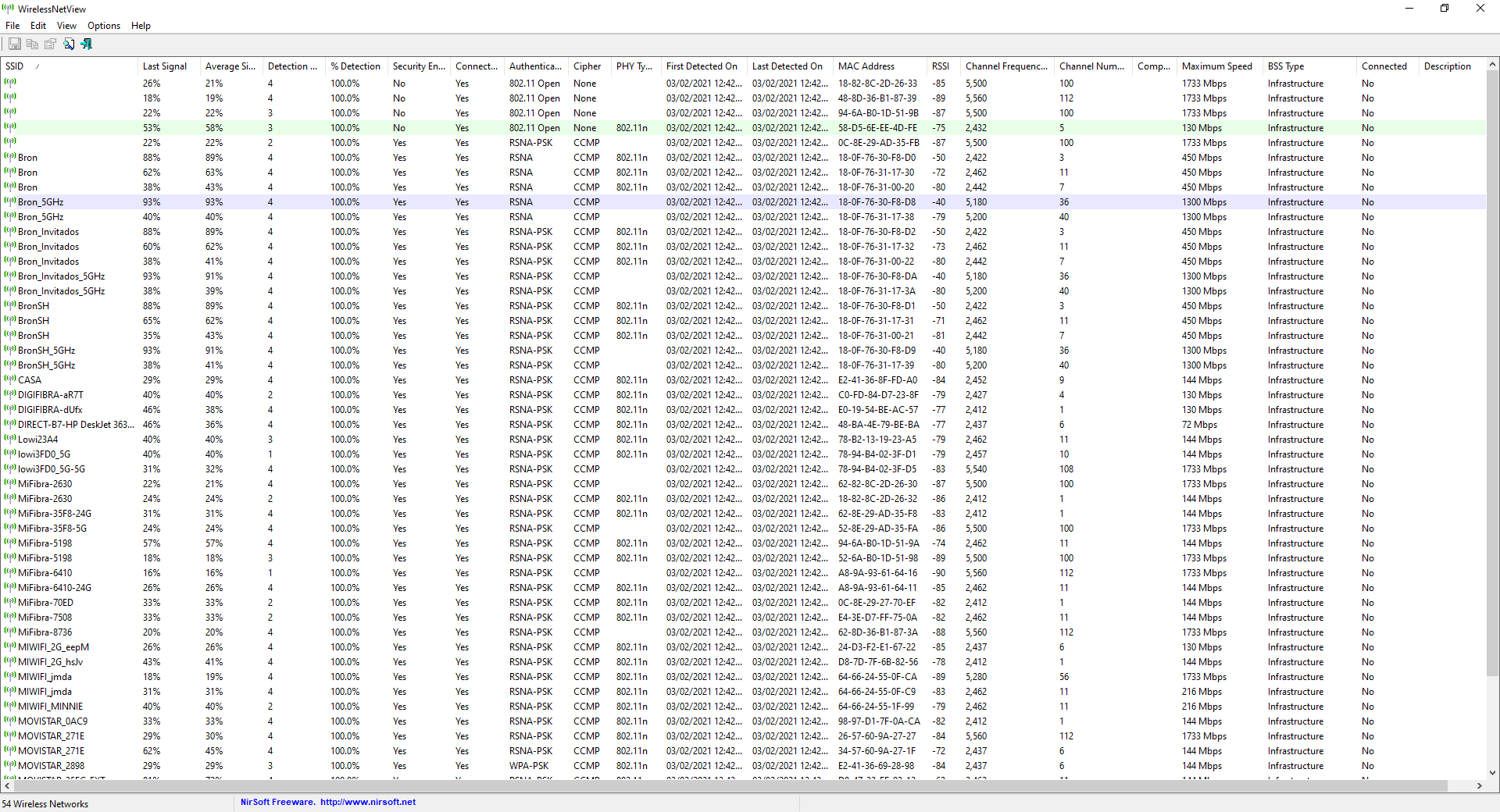Screen dimensions: 1500x812
Task: Click the horizontal scrollbar right arrow
Action: click(1479, 786)
